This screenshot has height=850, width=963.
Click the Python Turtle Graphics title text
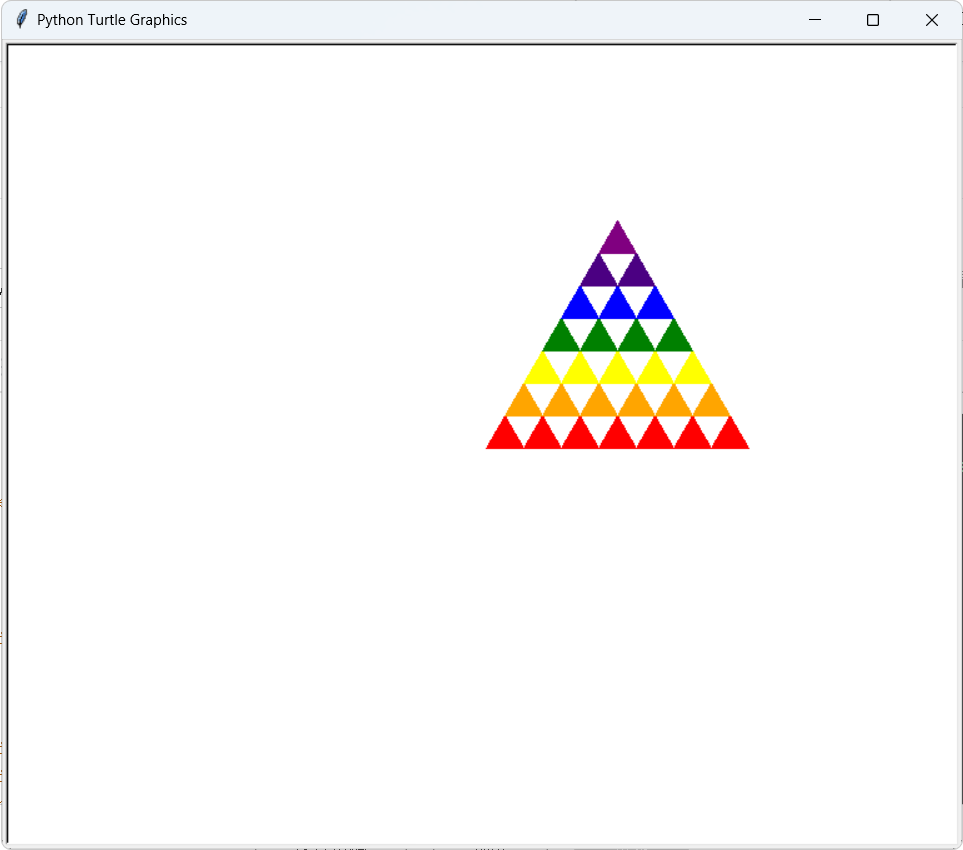(112, 20)
